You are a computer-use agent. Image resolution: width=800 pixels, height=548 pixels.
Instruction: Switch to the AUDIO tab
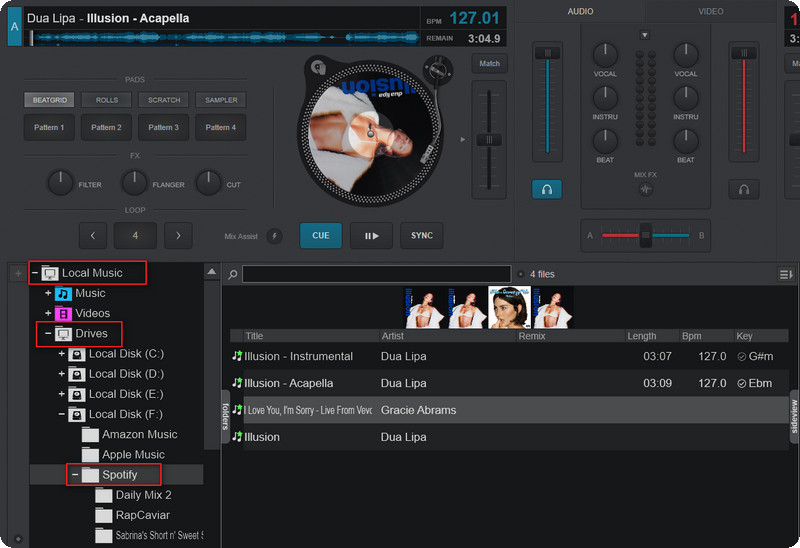[580, 11]
